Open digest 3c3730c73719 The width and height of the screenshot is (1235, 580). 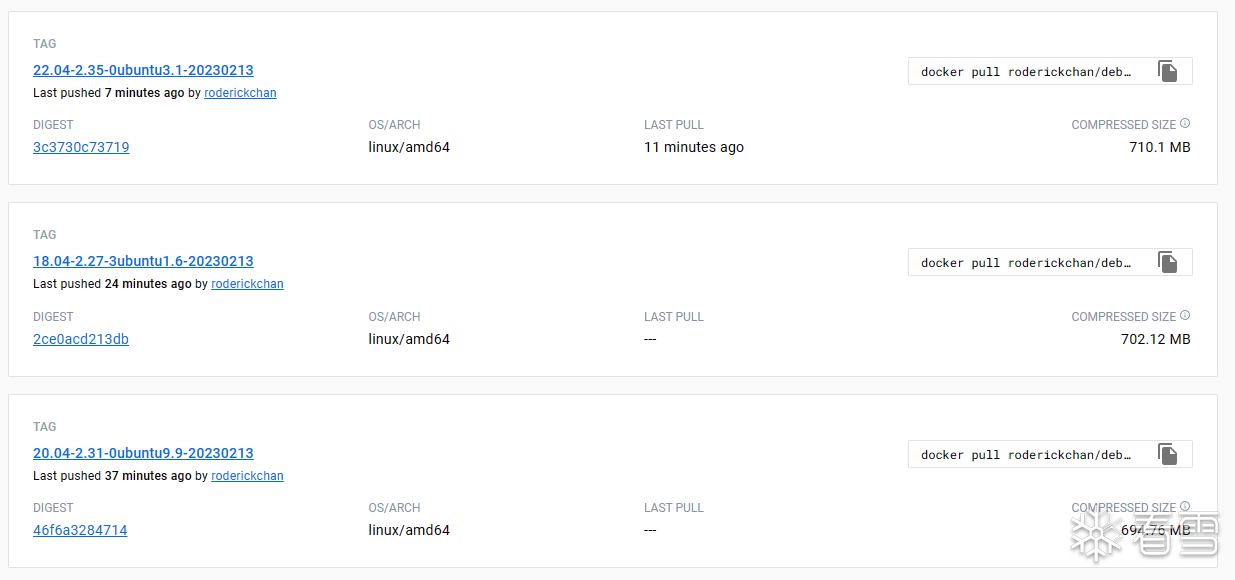[x=81, y=147]
